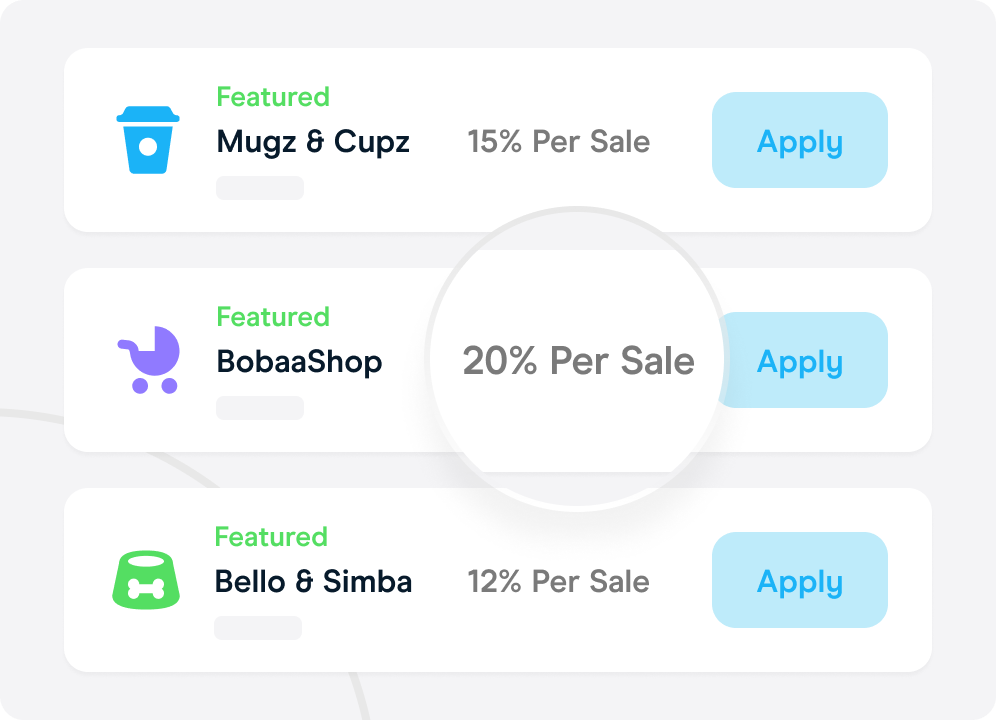
Task: Click gray placeholder tag under Mugz & Cupz
Action: 260,188
